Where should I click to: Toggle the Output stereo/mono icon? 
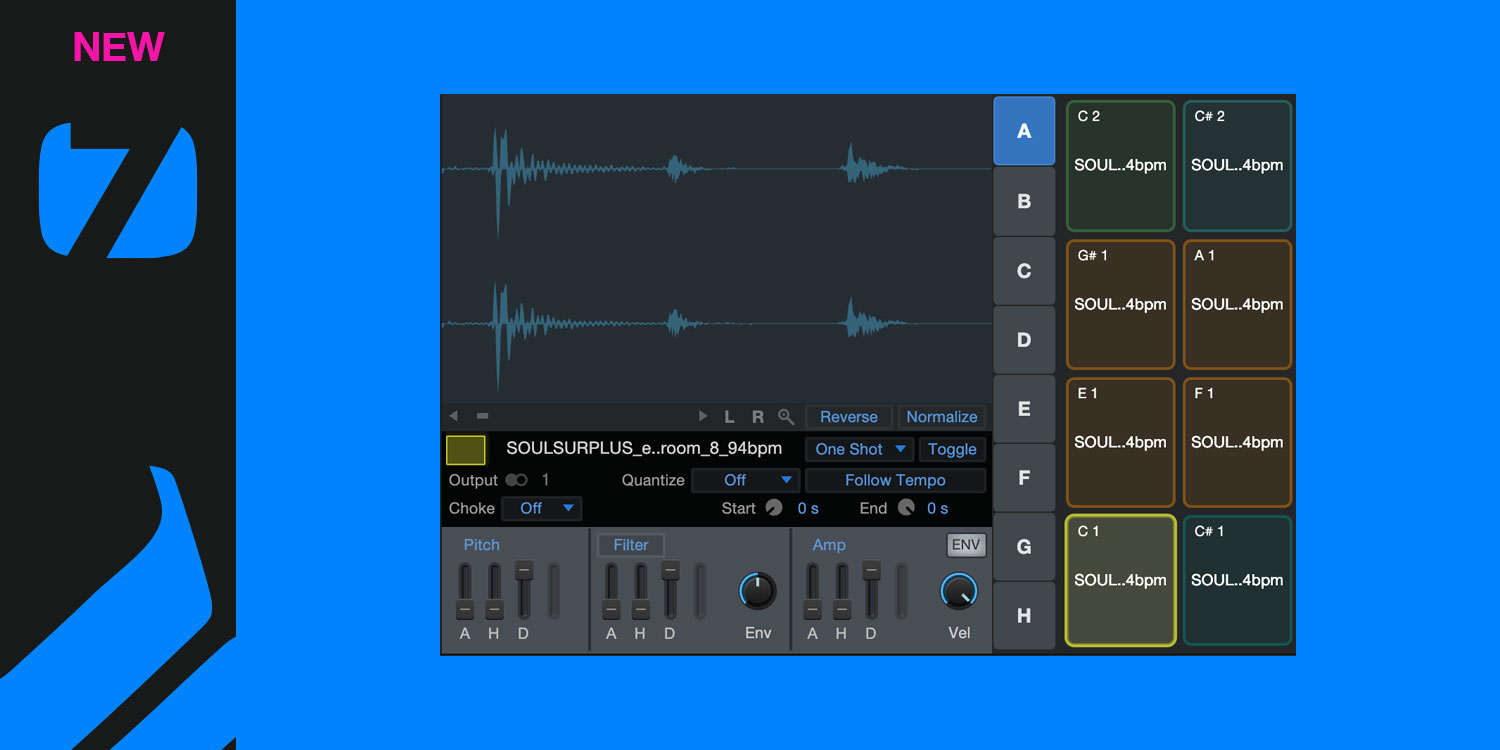[516, 480]
